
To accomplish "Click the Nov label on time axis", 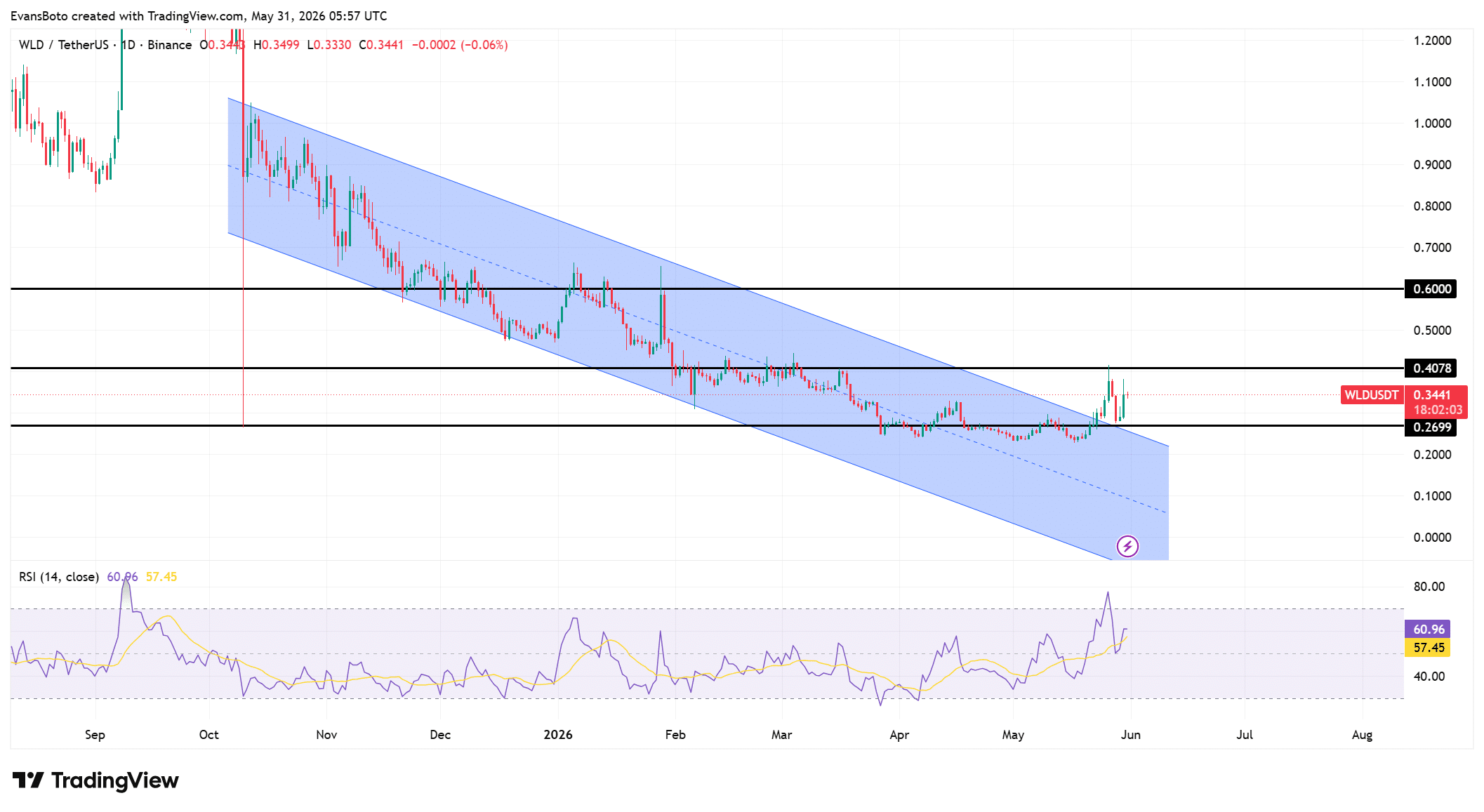I will pos(326,735).
